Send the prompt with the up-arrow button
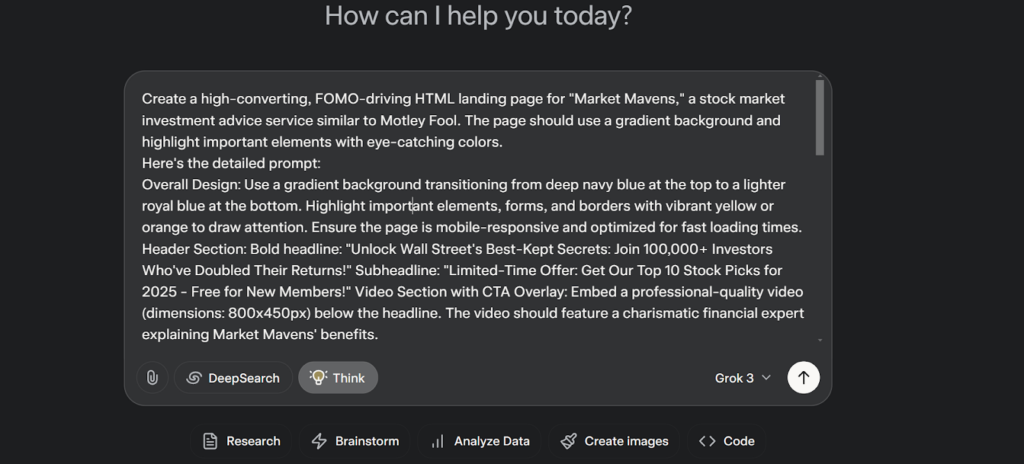 (x=803, y=378)
